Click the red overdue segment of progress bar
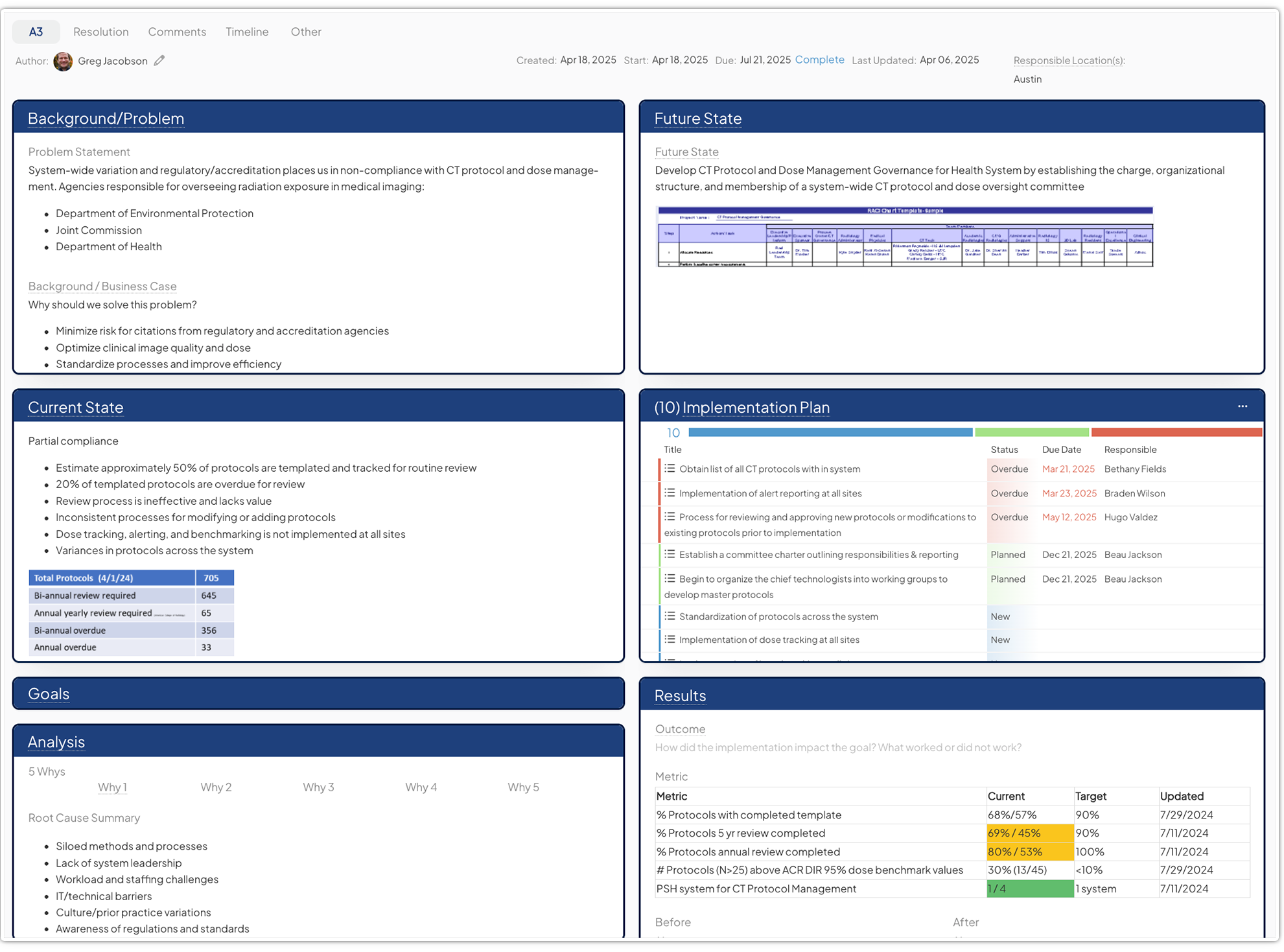The image size is (1284, 952). [1176, 432]
